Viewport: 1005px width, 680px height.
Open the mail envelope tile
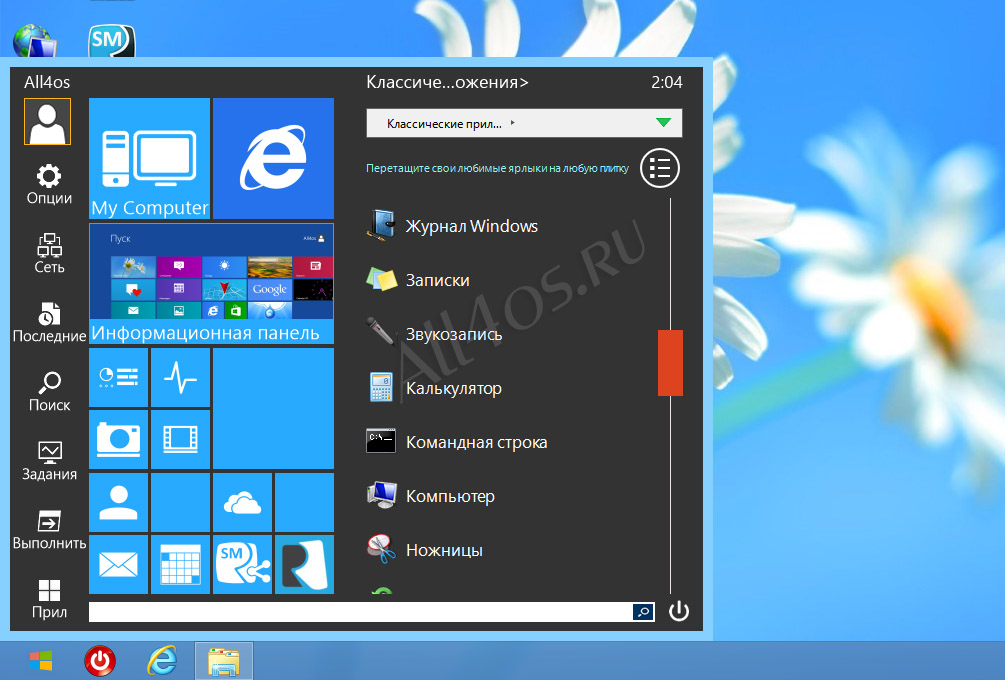[x=119, y=565]
